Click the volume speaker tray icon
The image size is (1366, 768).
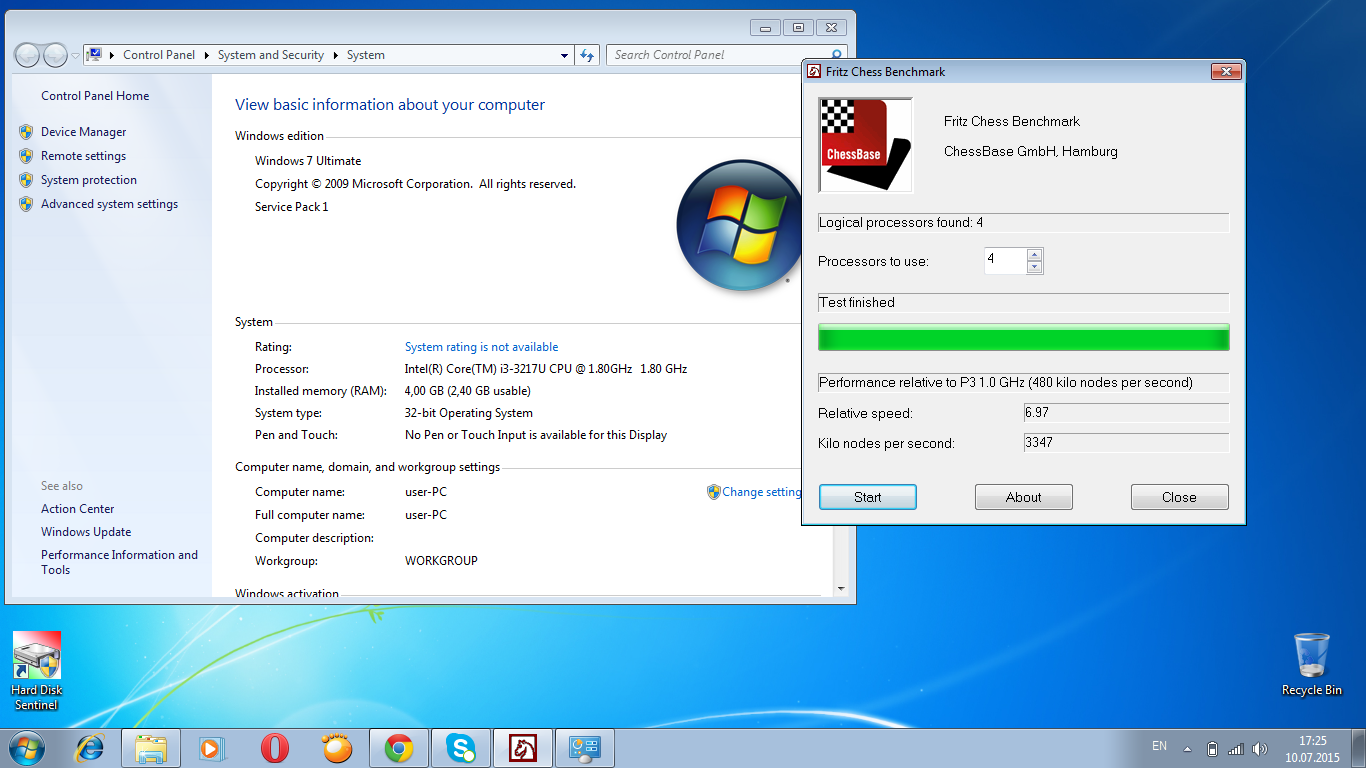(1260, 748)
